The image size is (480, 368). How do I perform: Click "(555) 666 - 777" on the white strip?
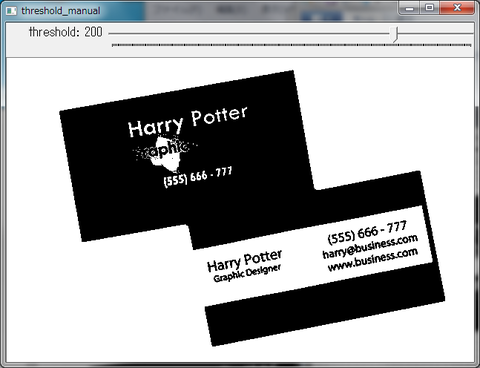click(367, 233)
